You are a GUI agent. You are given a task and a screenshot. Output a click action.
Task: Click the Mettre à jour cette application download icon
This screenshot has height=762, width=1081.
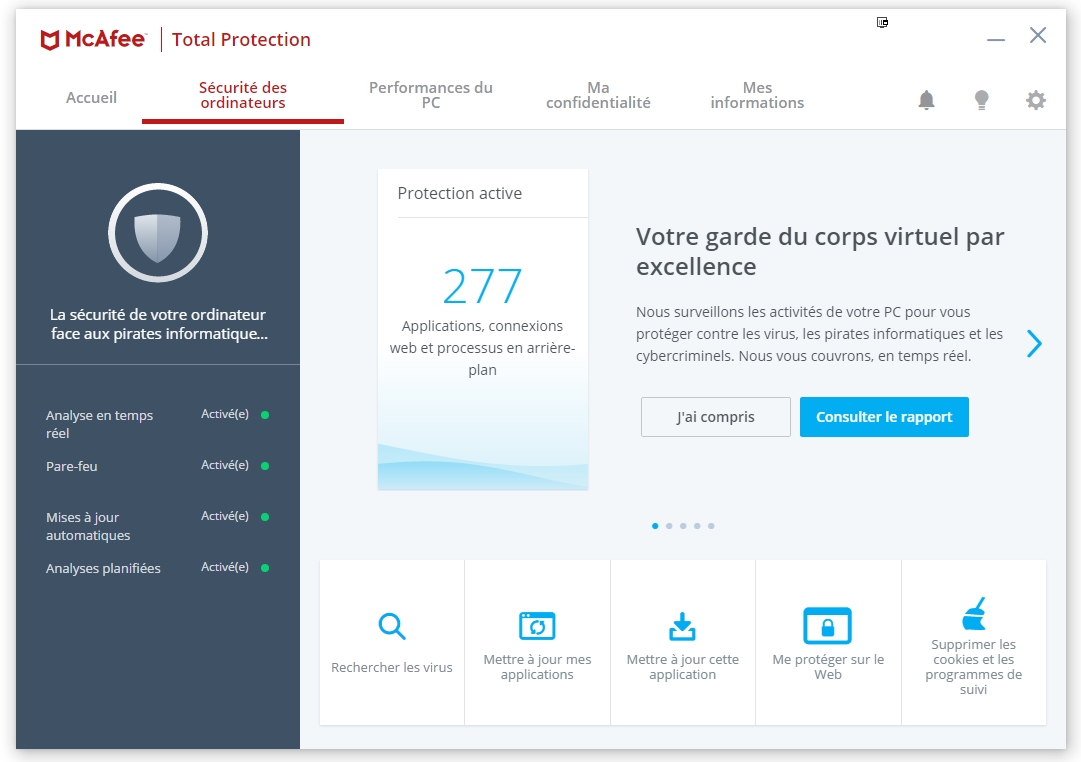pyautogui.click(x=682, y=626)
